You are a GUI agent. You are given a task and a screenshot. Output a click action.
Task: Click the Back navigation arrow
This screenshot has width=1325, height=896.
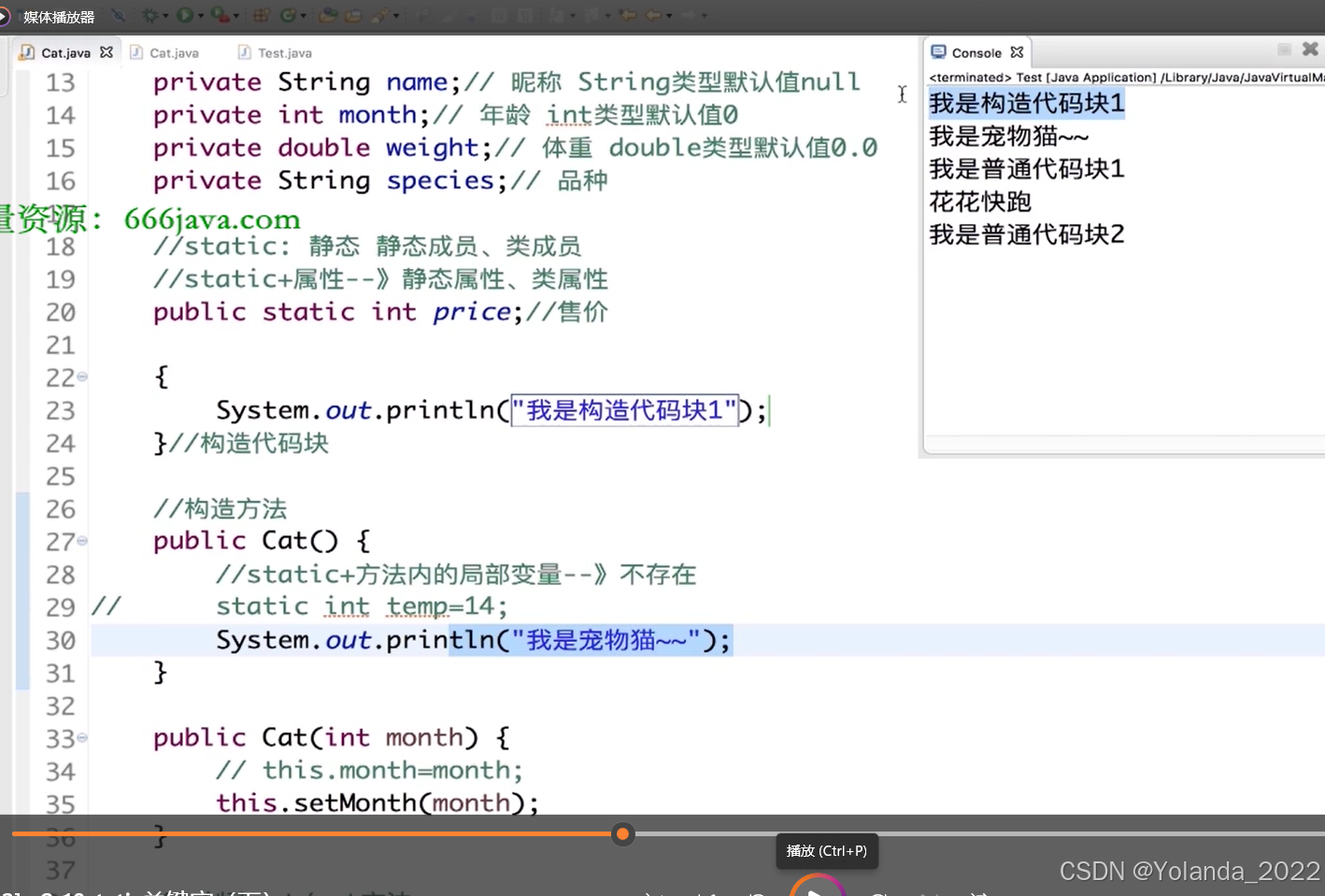click(x=652, y=15)
